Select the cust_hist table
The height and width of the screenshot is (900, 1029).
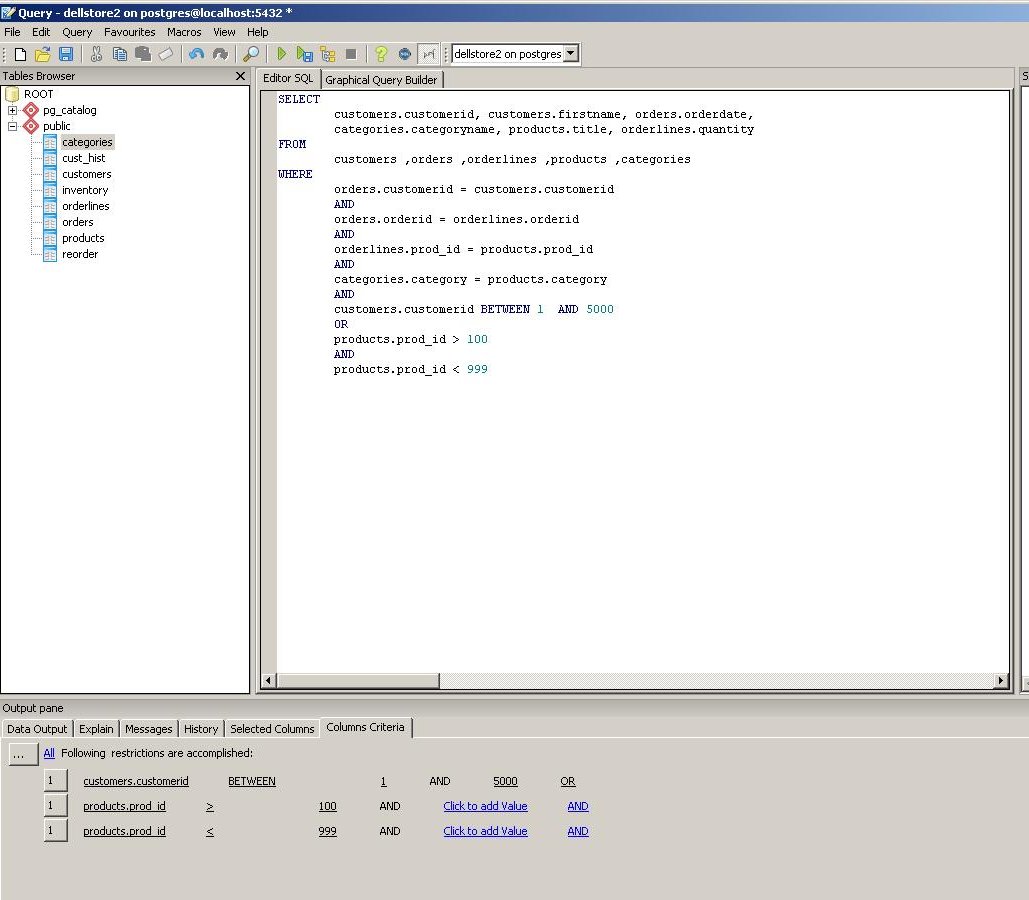(83, 158)
